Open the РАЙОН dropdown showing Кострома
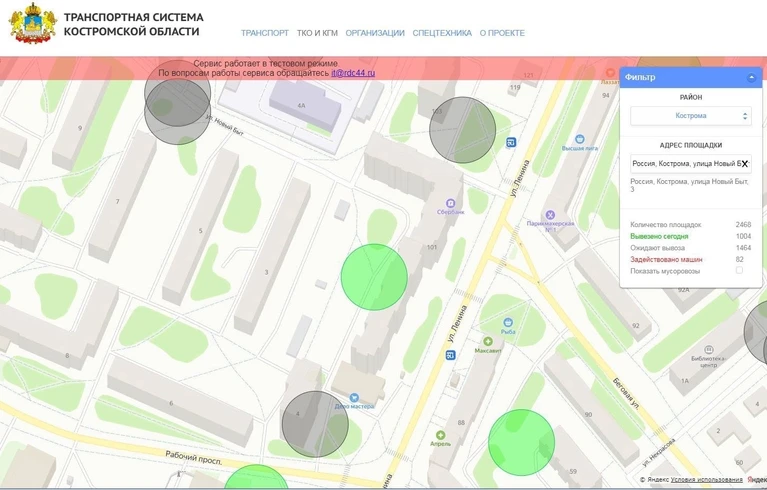767x490 pixels. 691,116
